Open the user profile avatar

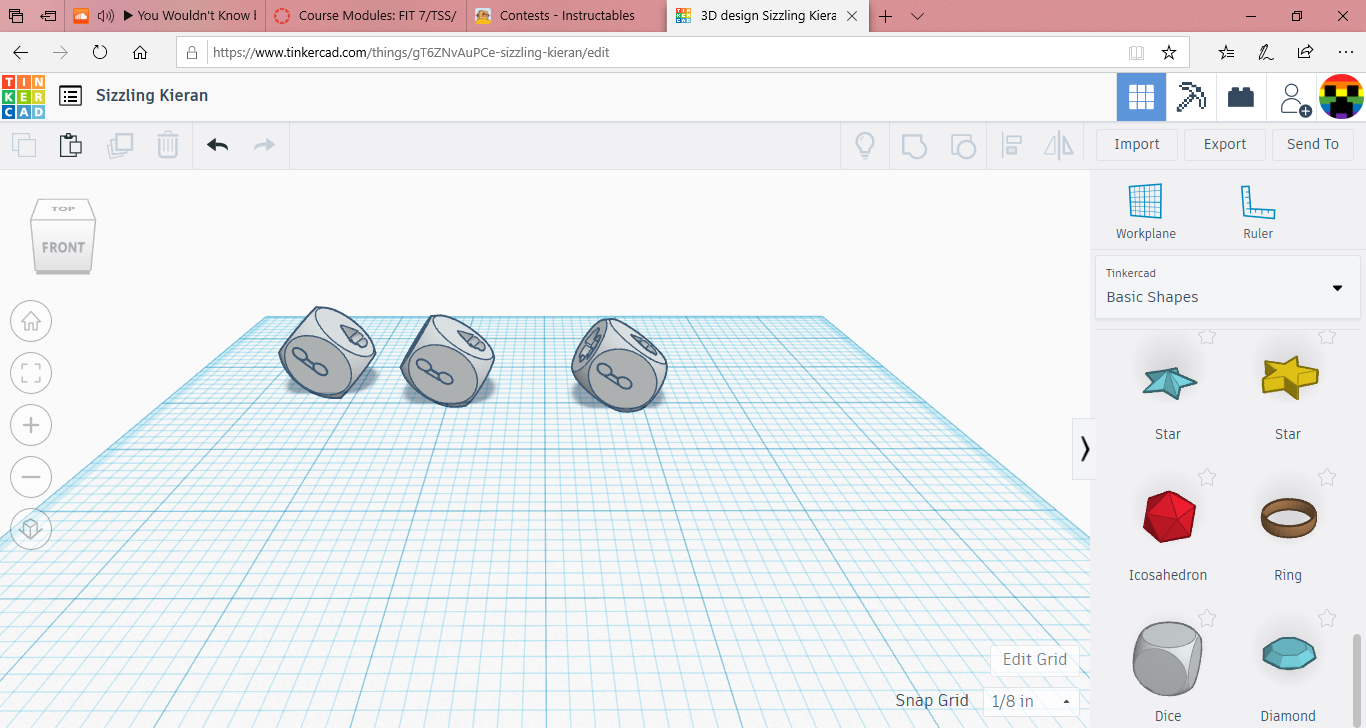point(1341,97)
